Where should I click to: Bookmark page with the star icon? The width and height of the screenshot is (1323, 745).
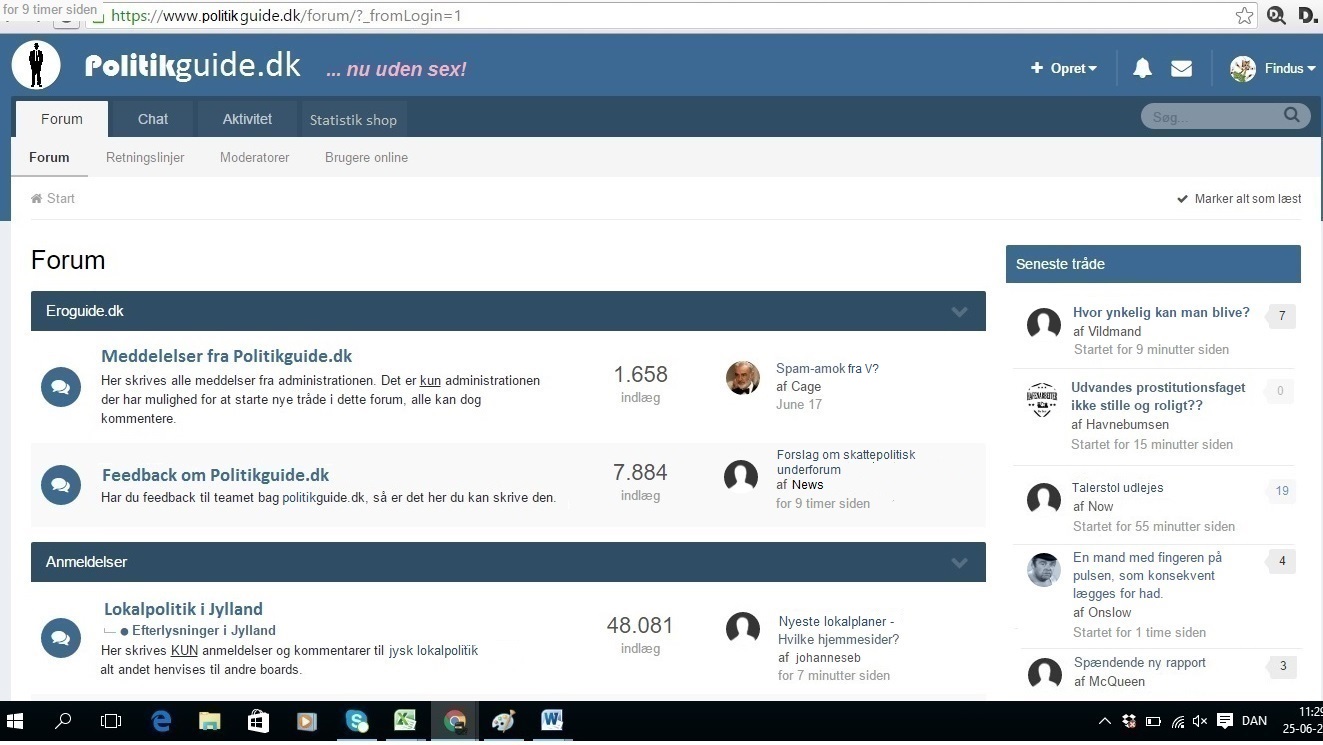(x=1244, y=15)
